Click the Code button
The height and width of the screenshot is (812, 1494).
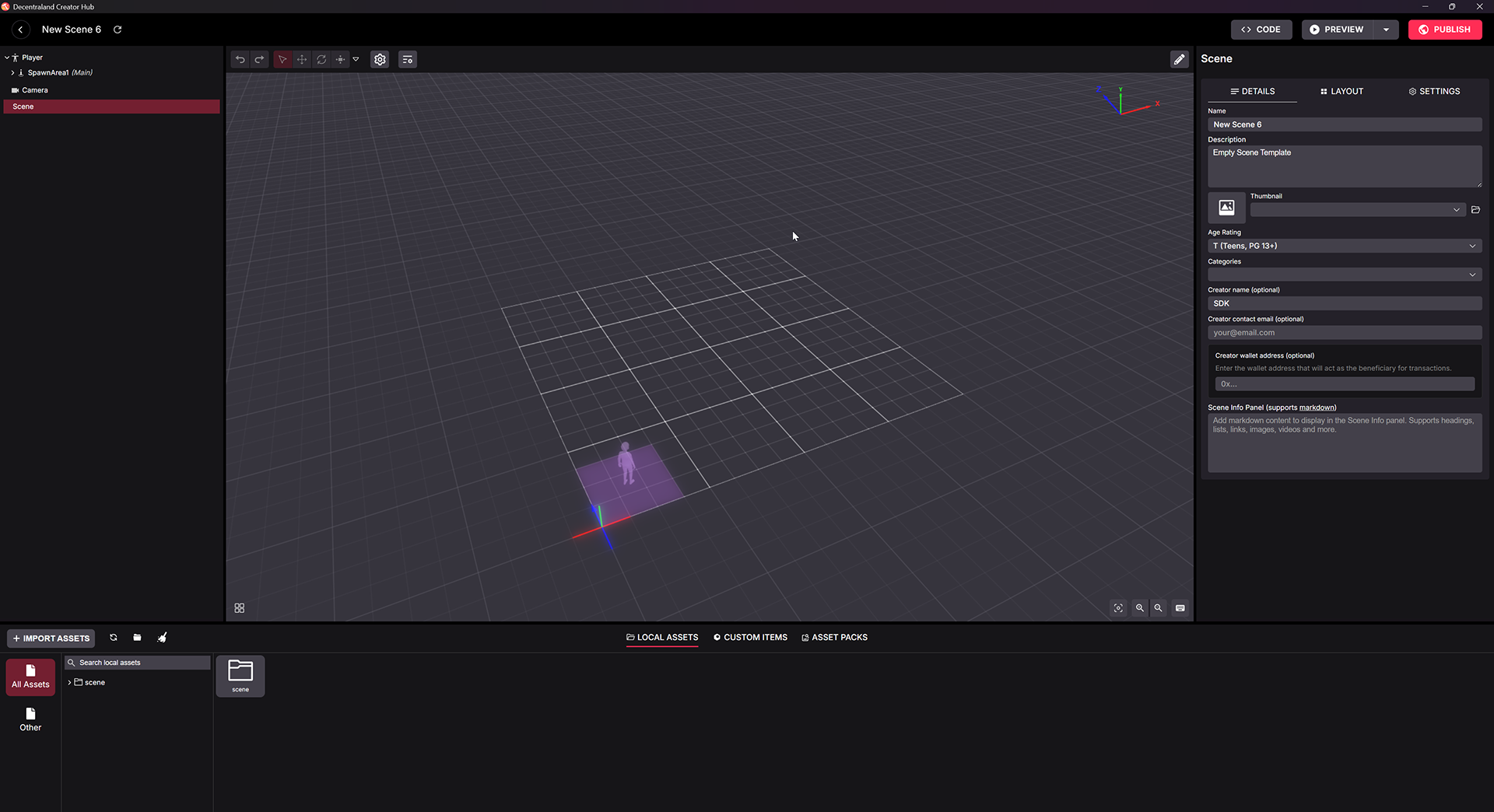[x=1261, y=30]
